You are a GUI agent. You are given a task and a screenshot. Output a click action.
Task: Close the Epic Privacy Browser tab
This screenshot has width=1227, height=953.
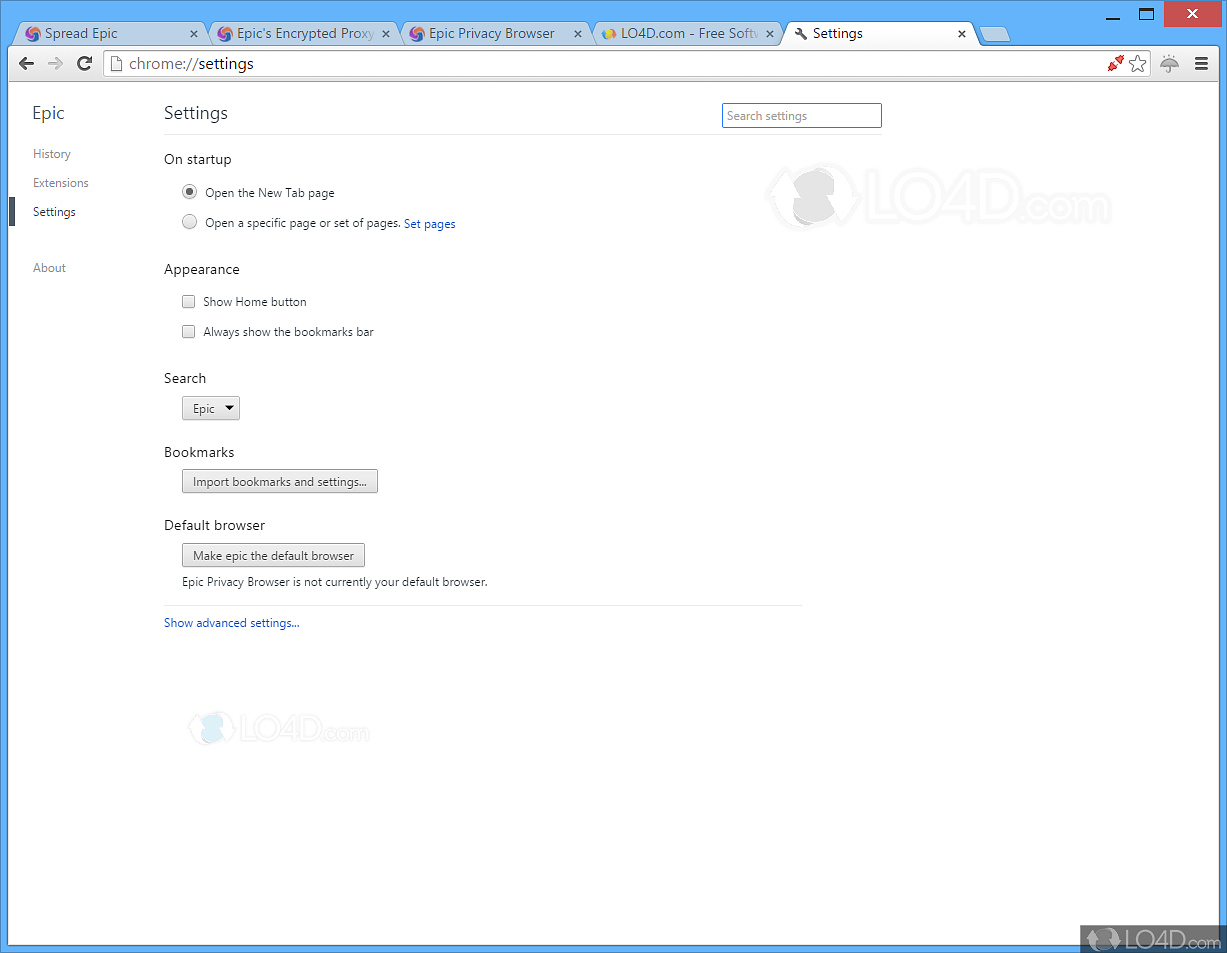click(x=576, y=34)
